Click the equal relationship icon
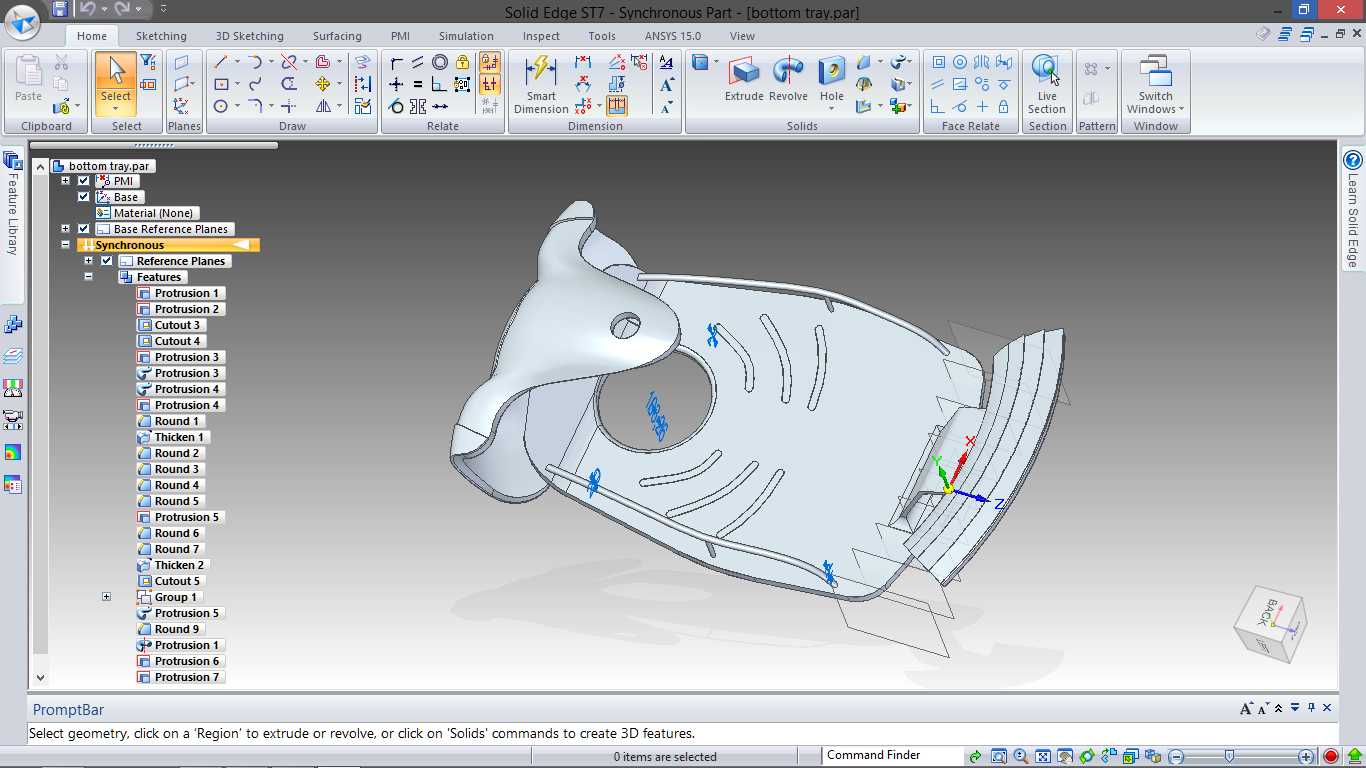Viewport: 1366px width, 768px height. click(418, 84)
